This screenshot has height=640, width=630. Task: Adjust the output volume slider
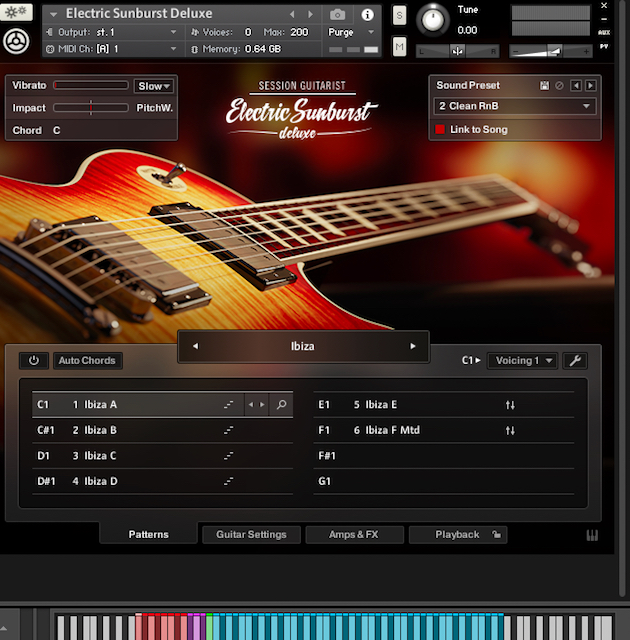[550, 51]
